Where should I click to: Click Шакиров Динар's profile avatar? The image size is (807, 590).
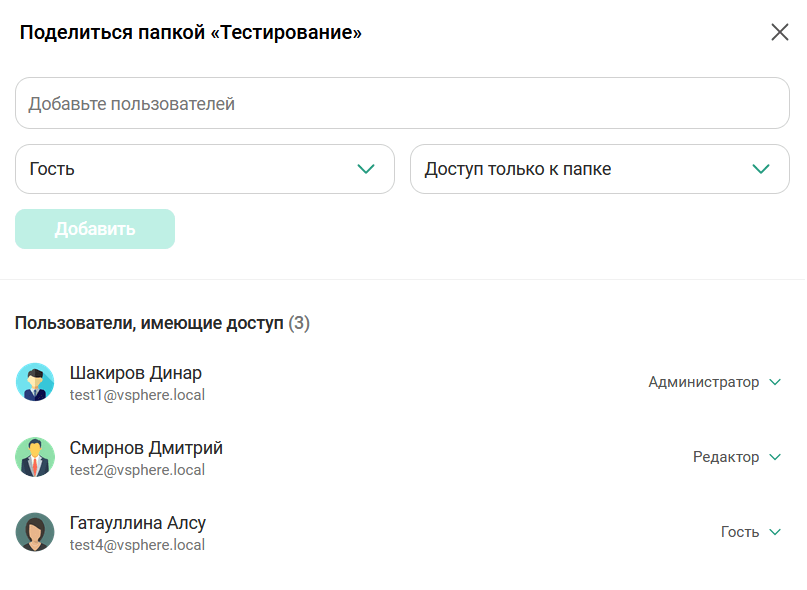(35, 382)
